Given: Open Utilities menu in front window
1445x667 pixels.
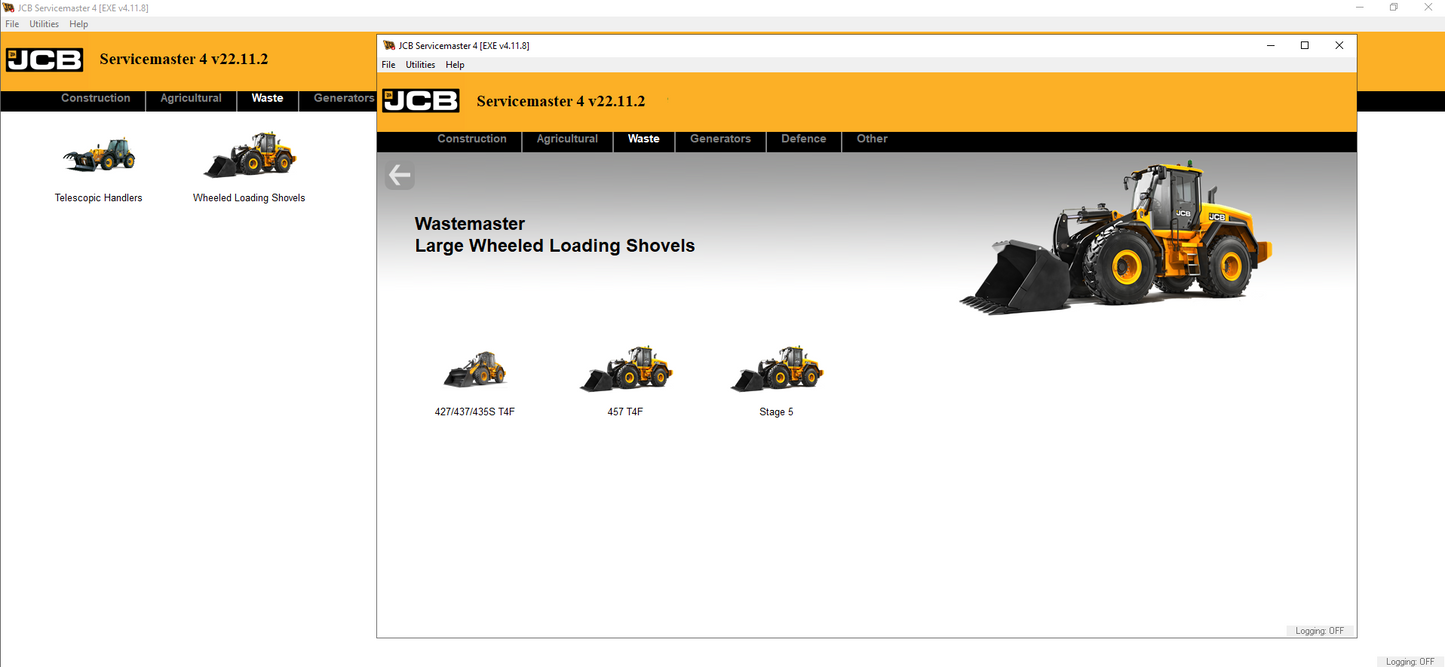Looking at the screenshot, I should coord(420,65).
